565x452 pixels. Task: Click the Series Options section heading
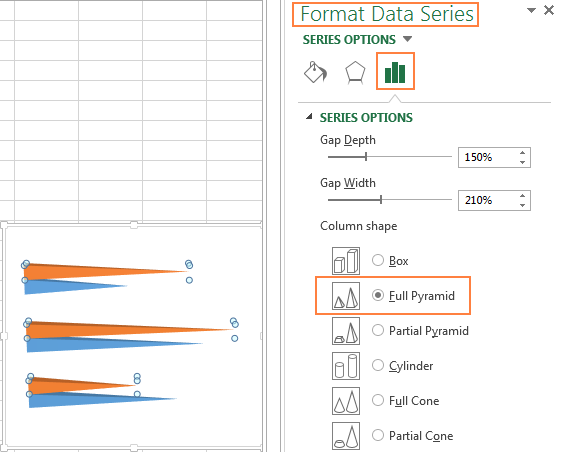366,118
